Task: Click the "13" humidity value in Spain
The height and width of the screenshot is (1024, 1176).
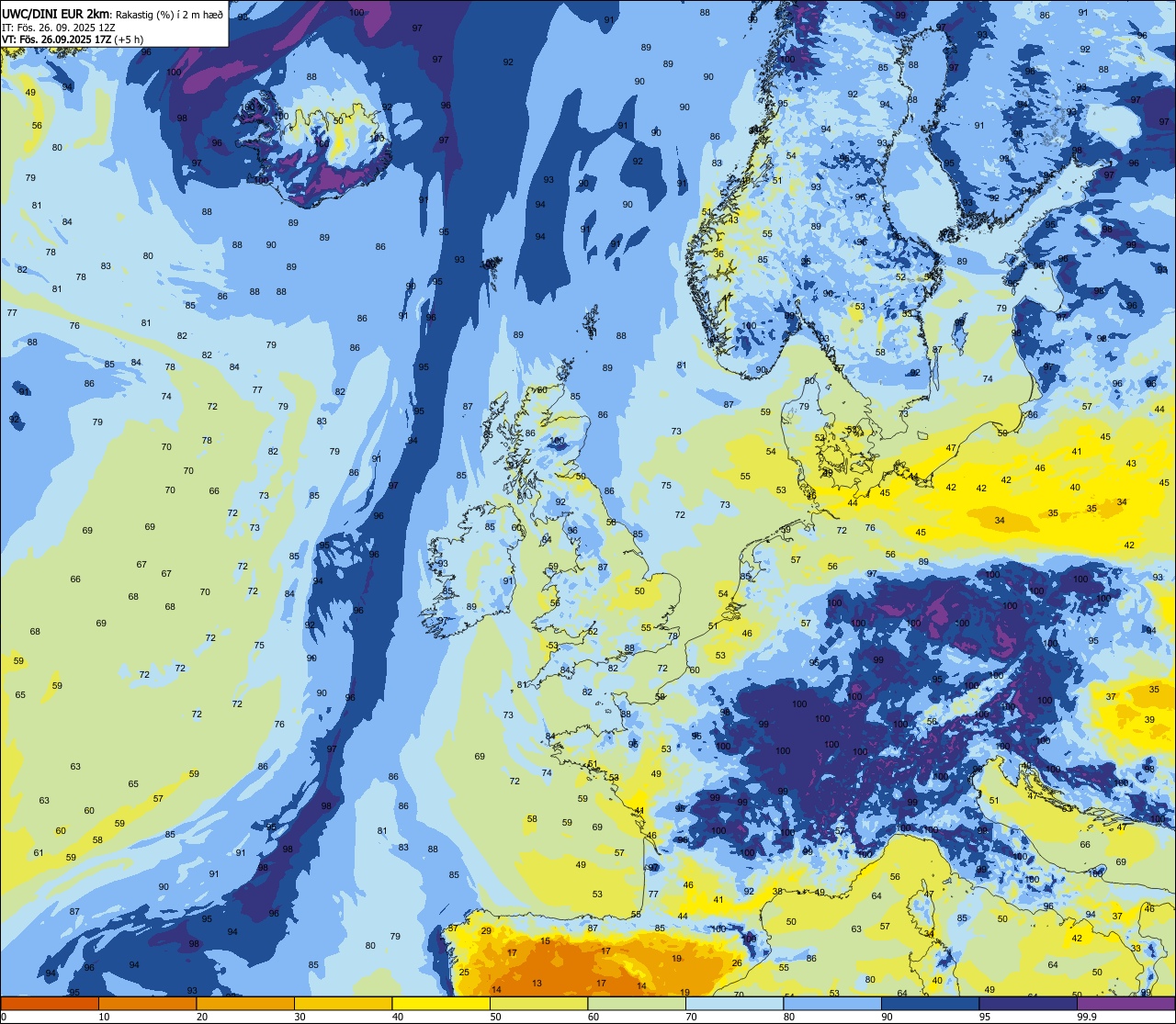Action: tap(537, 984)
